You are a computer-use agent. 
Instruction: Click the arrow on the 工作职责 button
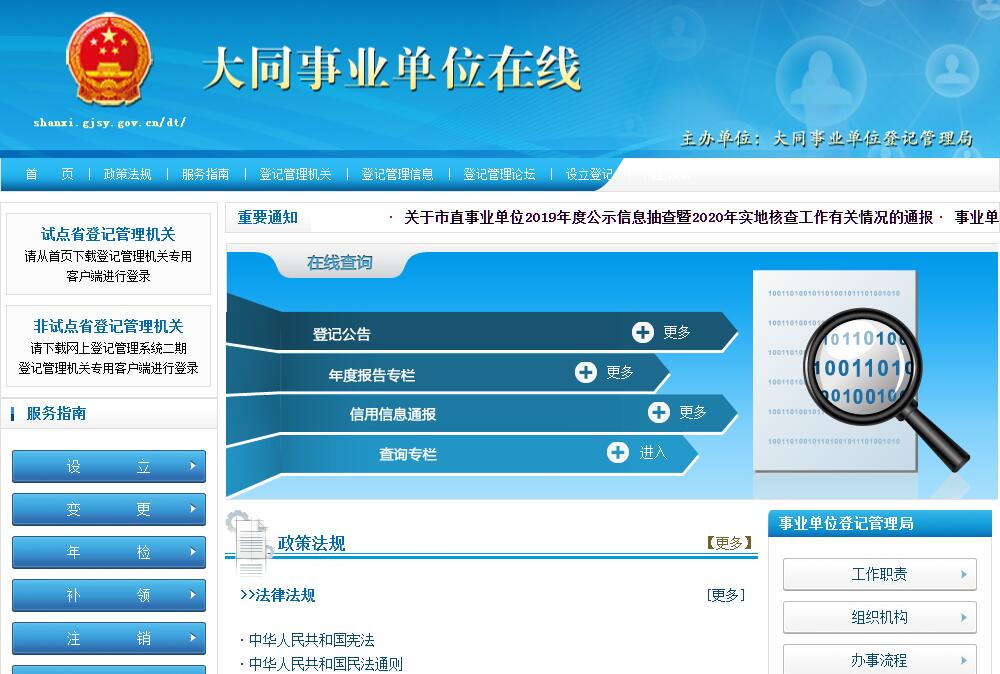click(x=964, y=575)
